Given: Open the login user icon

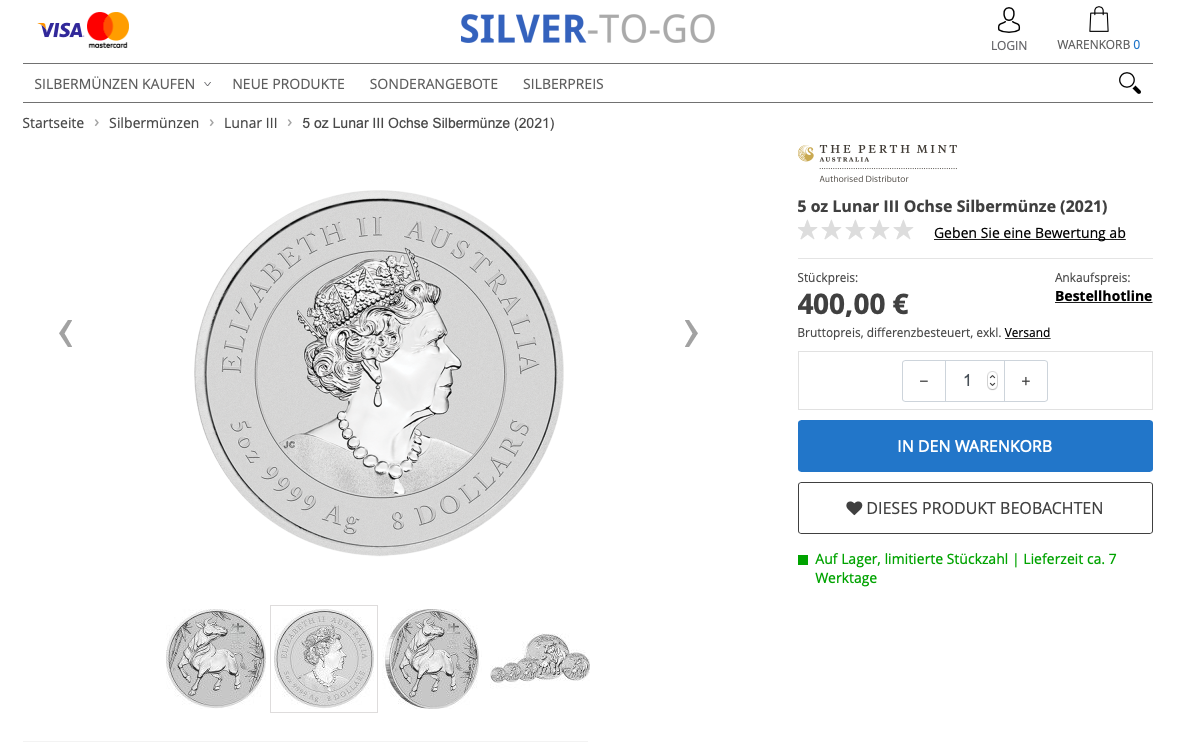Looking at the screenshot, I should point(1008,21).
